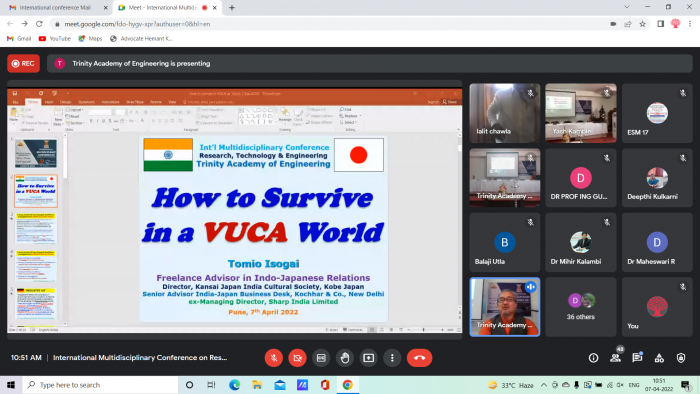Turn on the camera button
This screenshot has height=394, width=700.
(x=297, y=358)
